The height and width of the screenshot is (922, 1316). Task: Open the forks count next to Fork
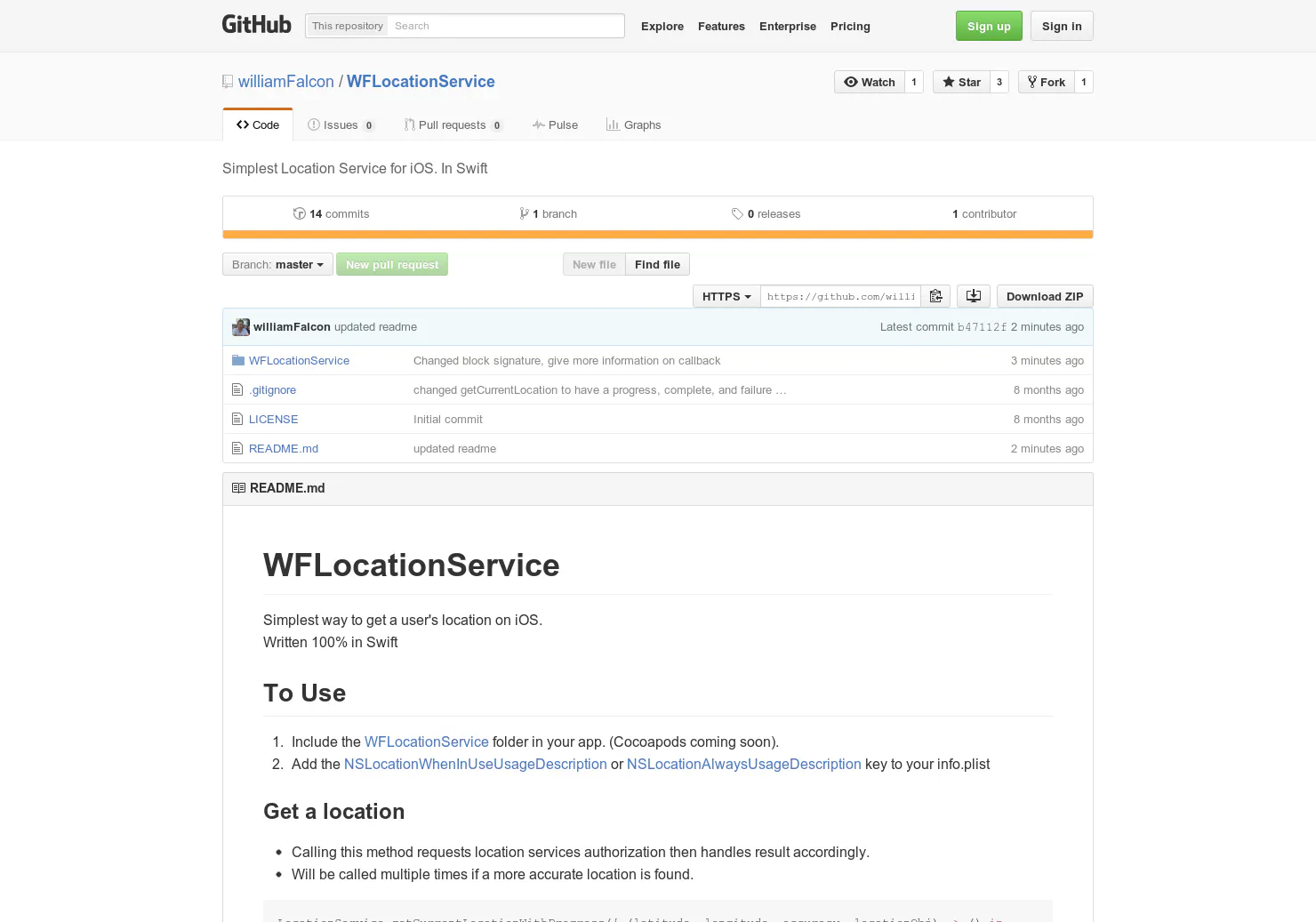[x=1084, y=82]
